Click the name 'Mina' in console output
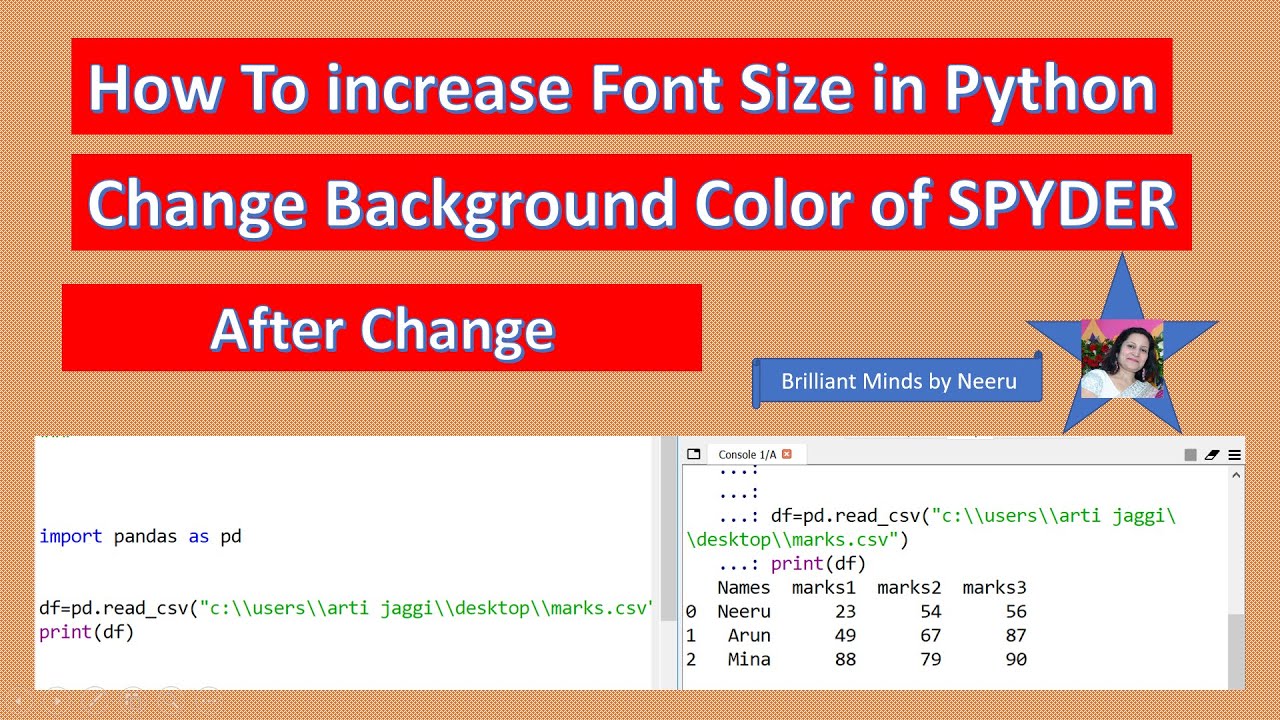Viewport: 1280px width, 720px height. point(749,659)
